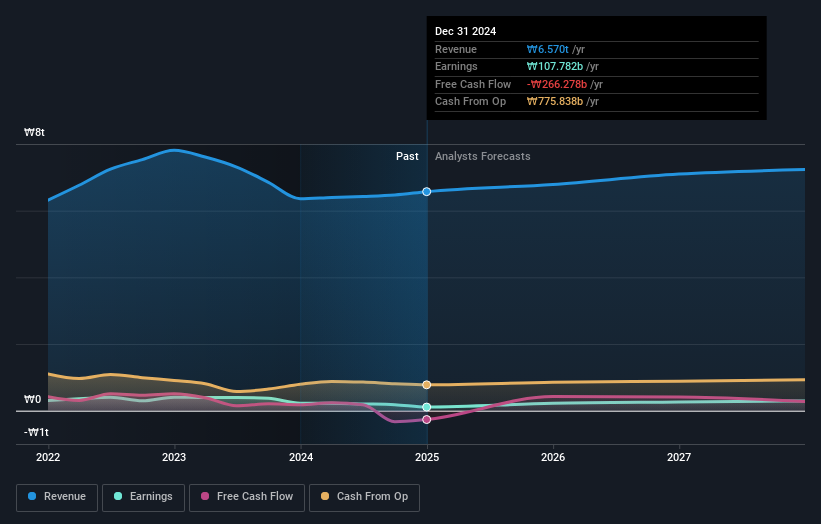
Task: Click the ₩775.838b cash from op value
Action: pos(555,102)
